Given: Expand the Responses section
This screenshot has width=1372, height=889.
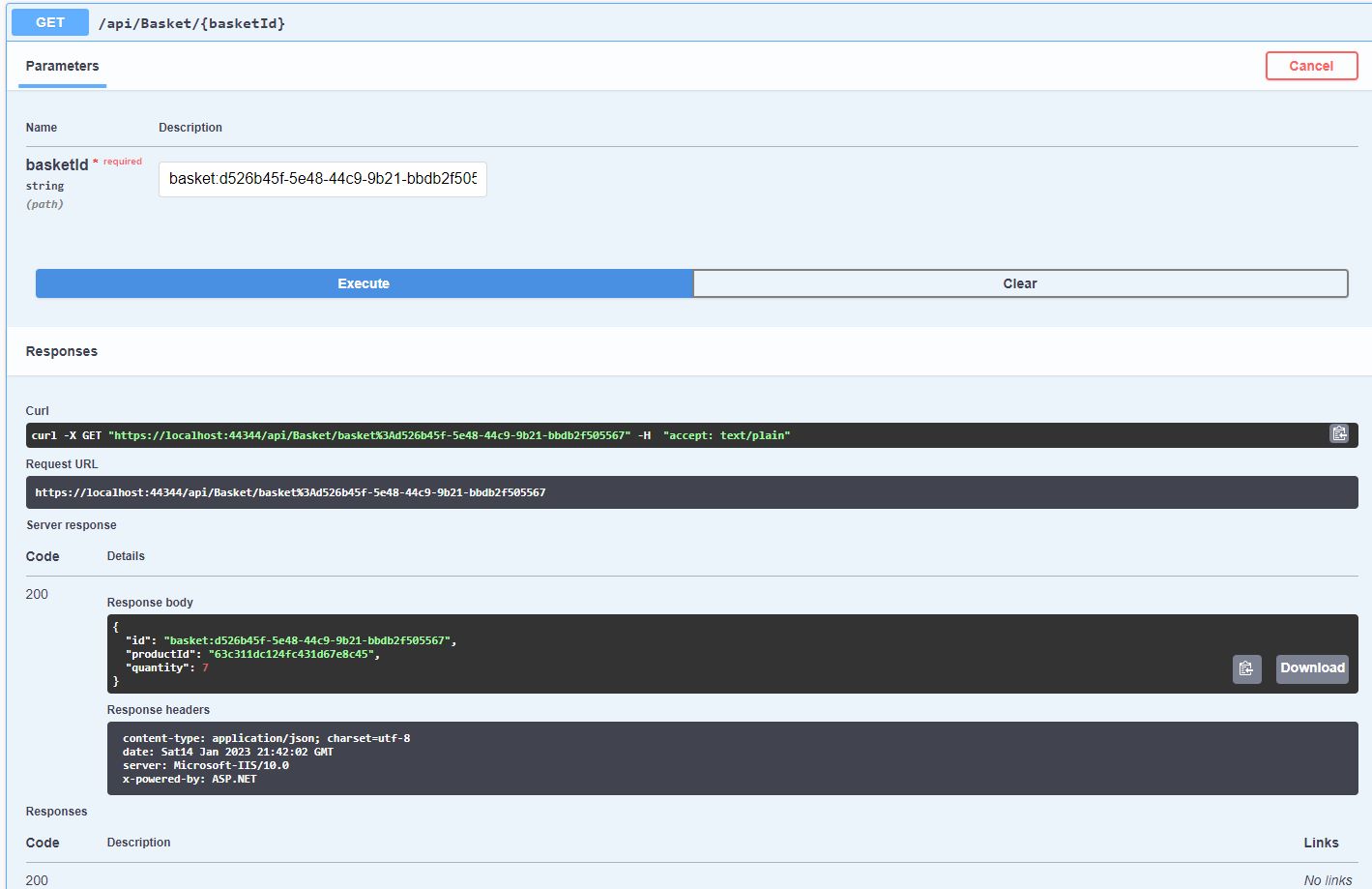Looking at the screenshot, I should point(61,350).
